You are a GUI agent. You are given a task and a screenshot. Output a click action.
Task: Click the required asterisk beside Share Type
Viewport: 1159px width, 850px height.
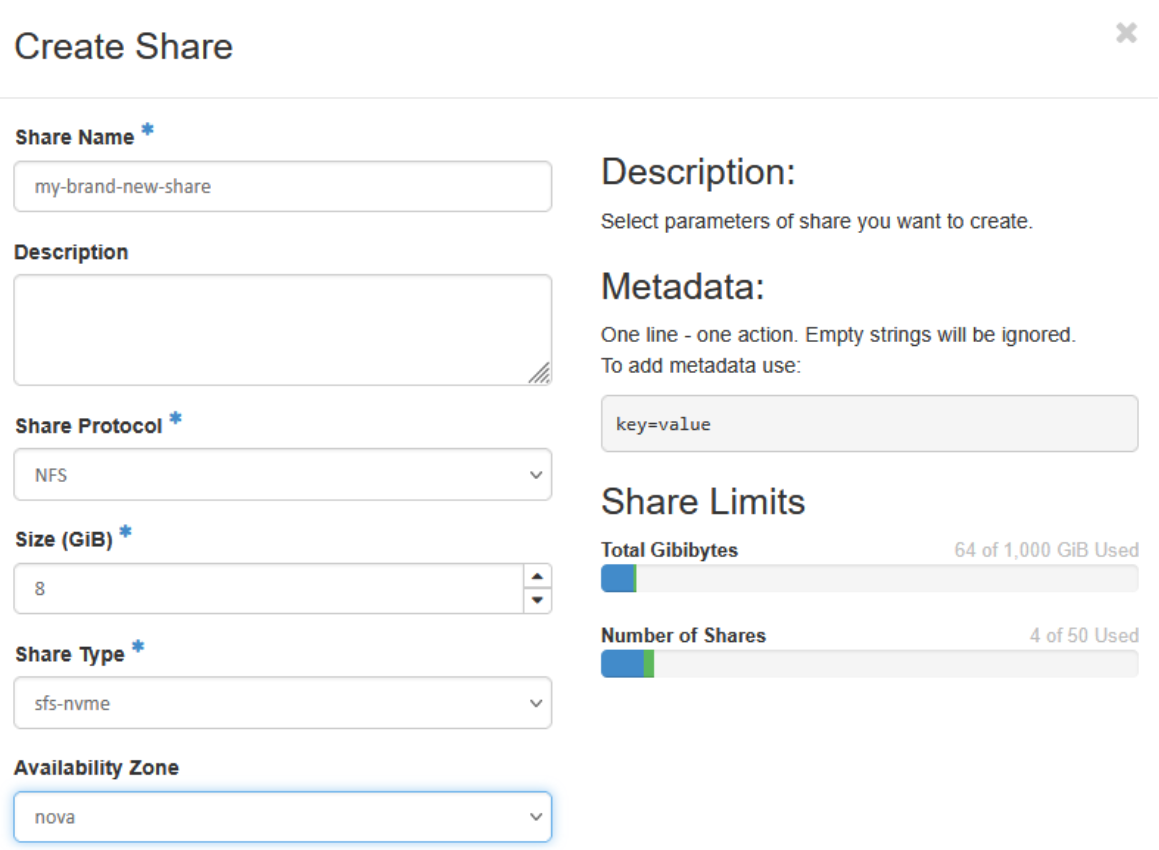138,648
